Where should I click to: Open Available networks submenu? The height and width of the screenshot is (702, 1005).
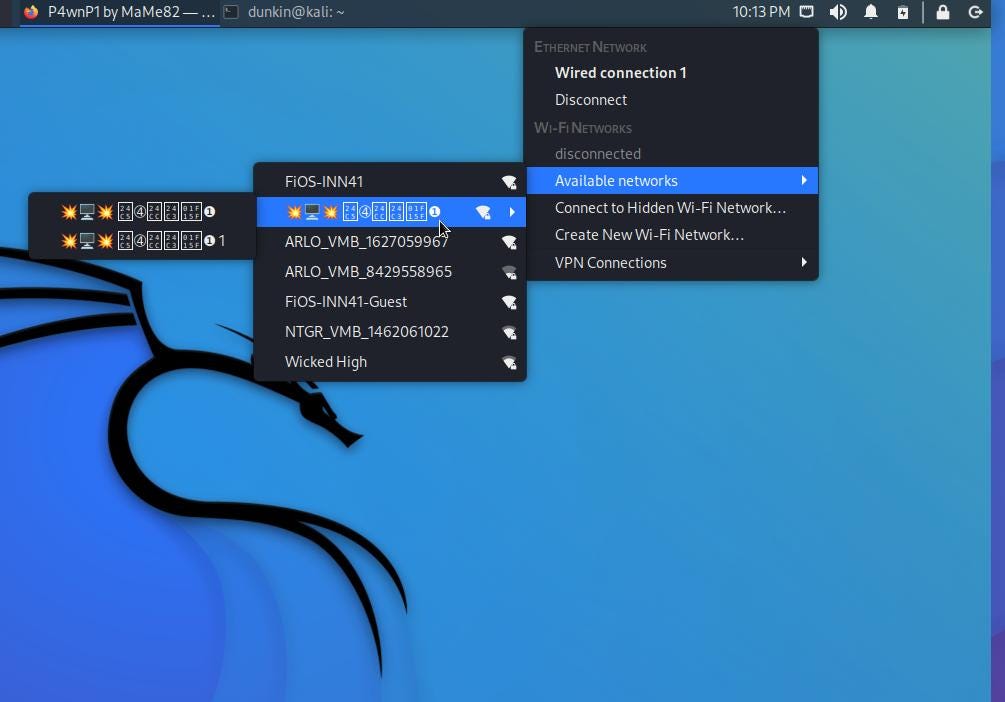point(671,181)
